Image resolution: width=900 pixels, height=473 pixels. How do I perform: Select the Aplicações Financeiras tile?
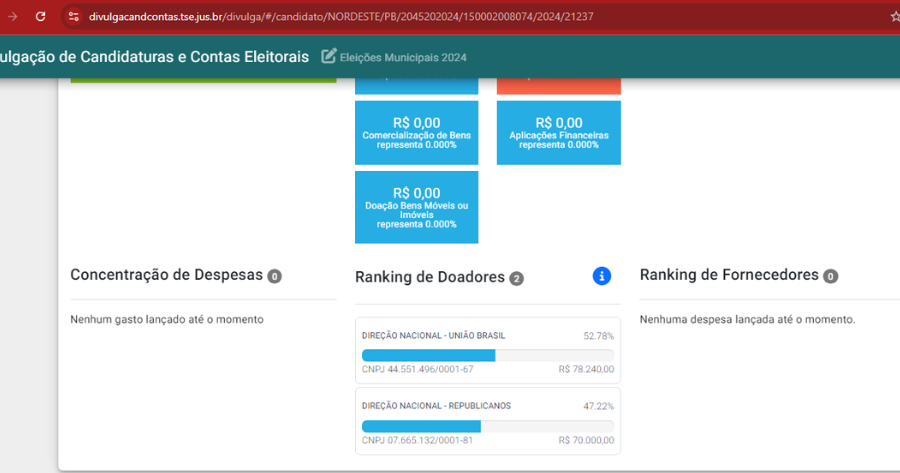pyautogui.click(x=558, y=133)
